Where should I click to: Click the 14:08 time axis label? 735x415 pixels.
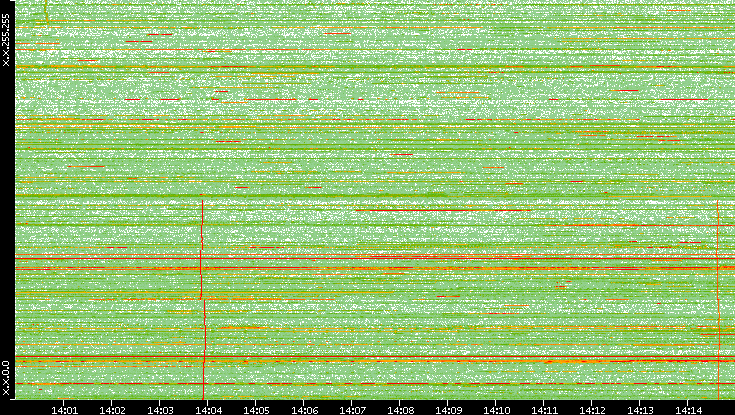tap(400, 410)
